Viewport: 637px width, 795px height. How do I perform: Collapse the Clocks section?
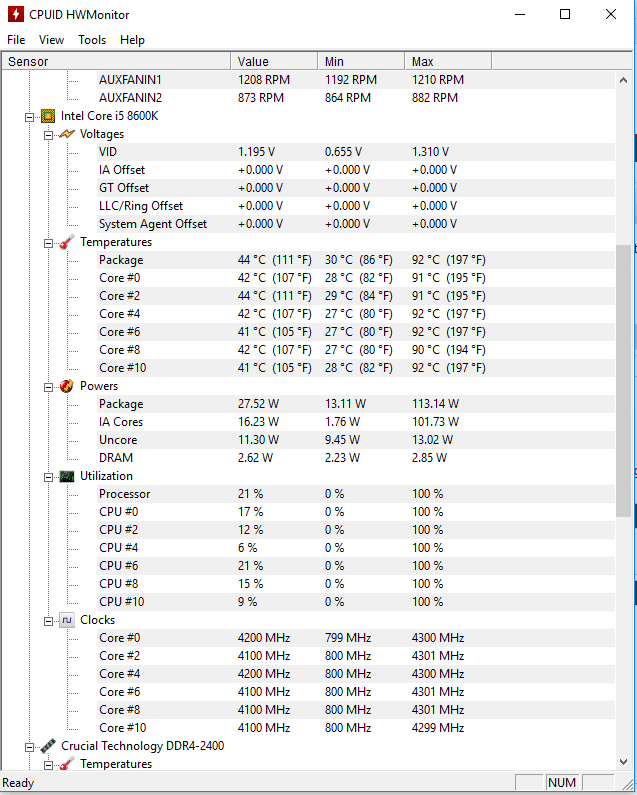tap(48, 621)
